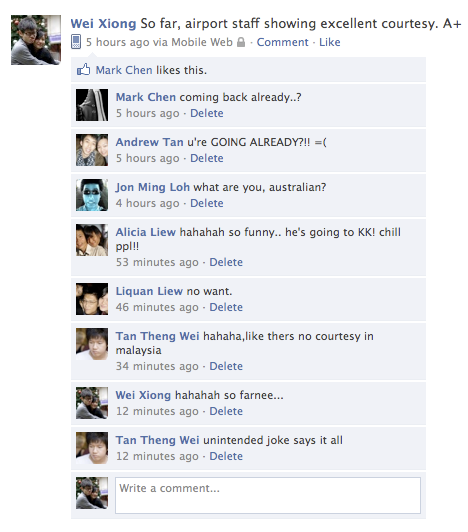The height and width of the screenshot is (532, 468).
Task: Click the privacy lock icon
Action: [241, 42]
